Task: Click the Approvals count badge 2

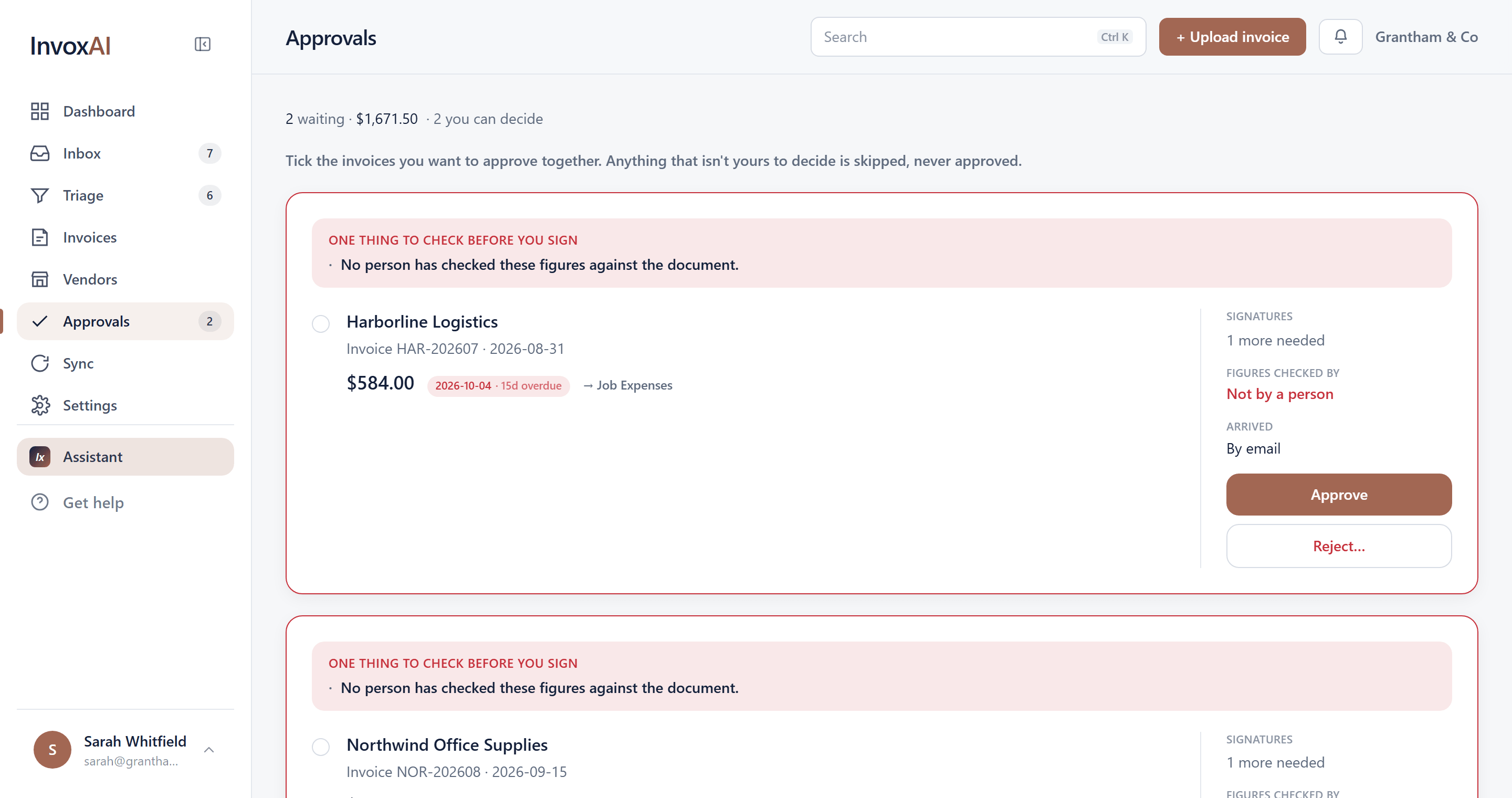Action: pos(209,321)
